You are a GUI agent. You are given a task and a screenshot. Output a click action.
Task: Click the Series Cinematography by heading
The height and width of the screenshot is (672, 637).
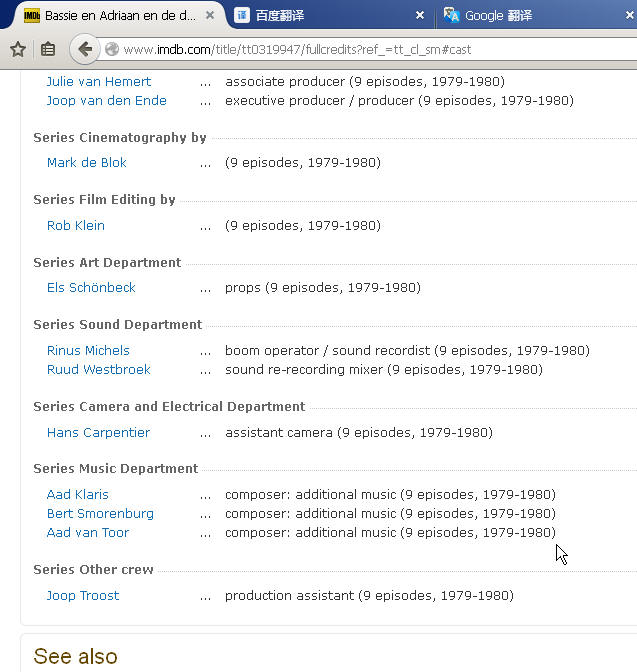[x=120, y=138]
